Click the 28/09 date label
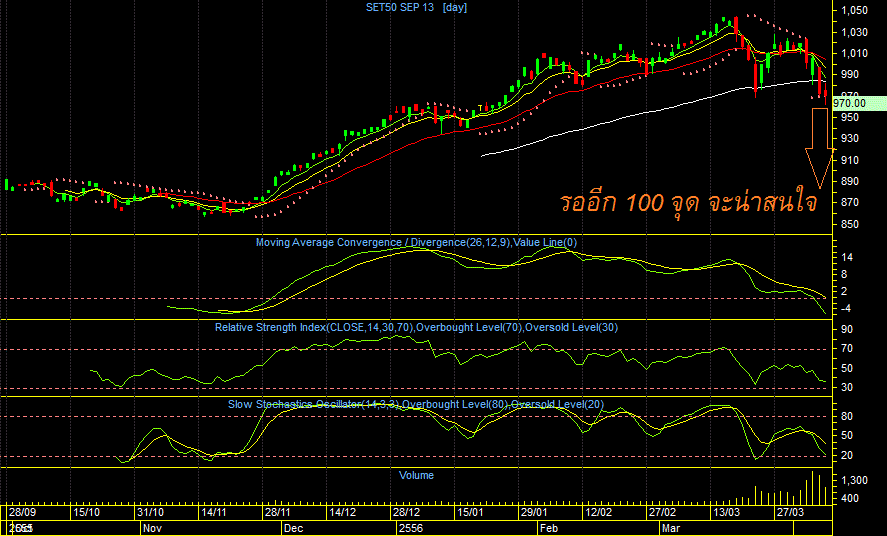 pyautogui.click(x=23, y=512)
